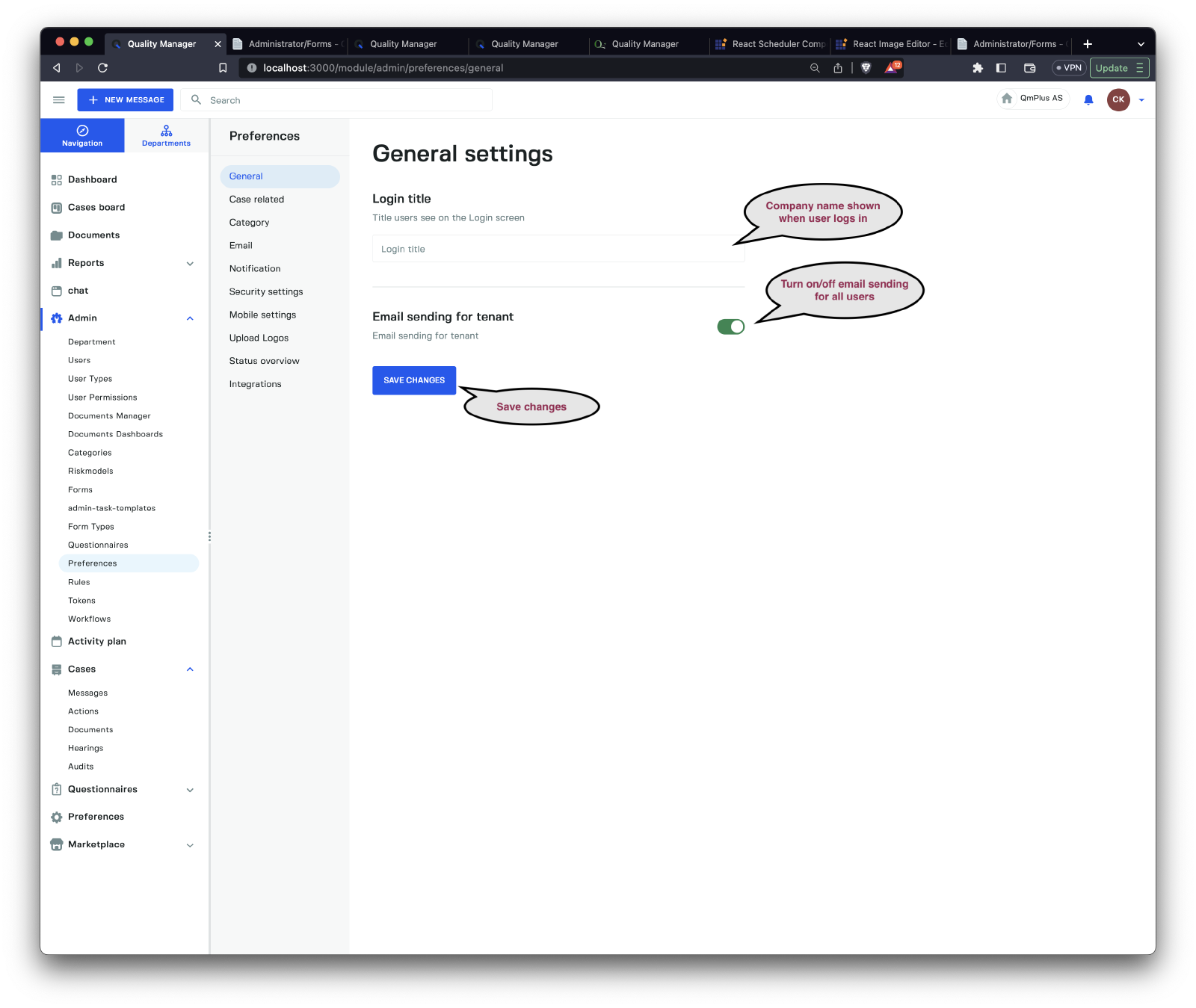The width and height of the screenshot is (1196, 1008).
Task: Click the CK user avatar
Action: tap(1118, 99)
